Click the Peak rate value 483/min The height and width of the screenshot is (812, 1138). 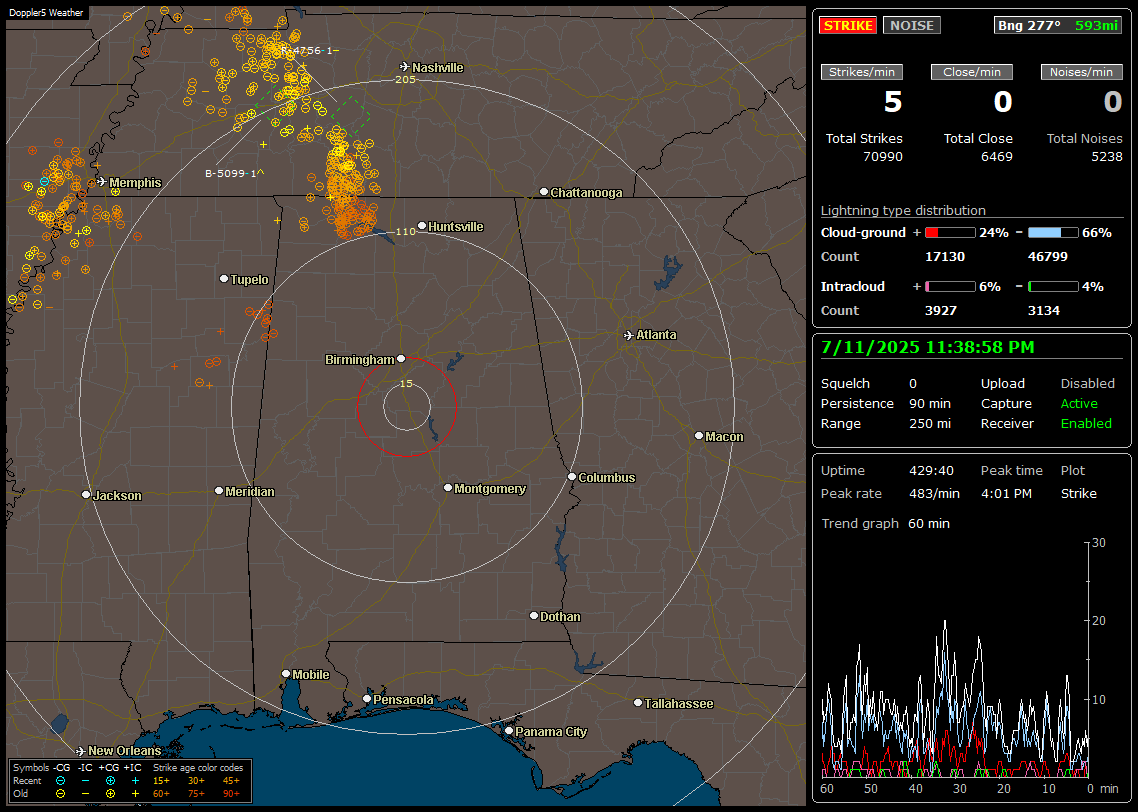point(934,493)
